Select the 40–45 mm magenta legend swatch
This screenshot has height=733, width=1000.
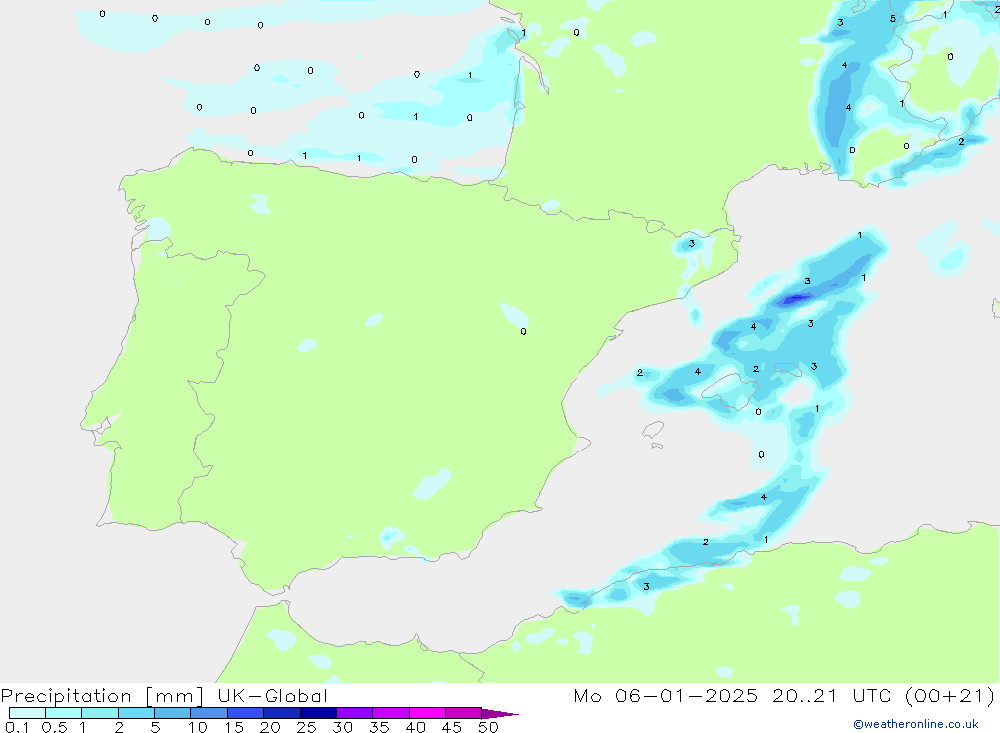(x=427, y=713)
